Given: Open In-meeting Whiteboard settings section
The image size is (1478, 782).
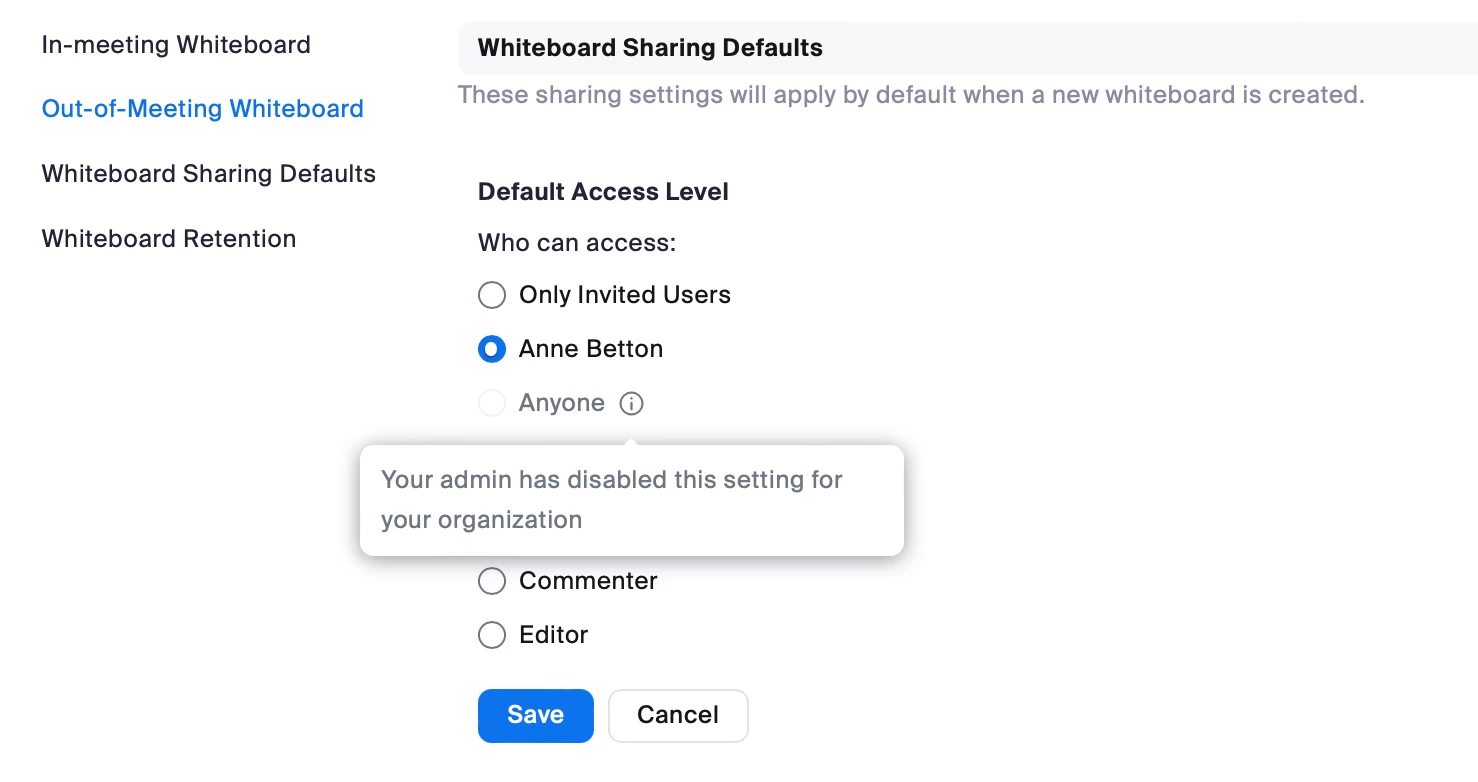Looking at the screenshot, I should click(176, 45).
